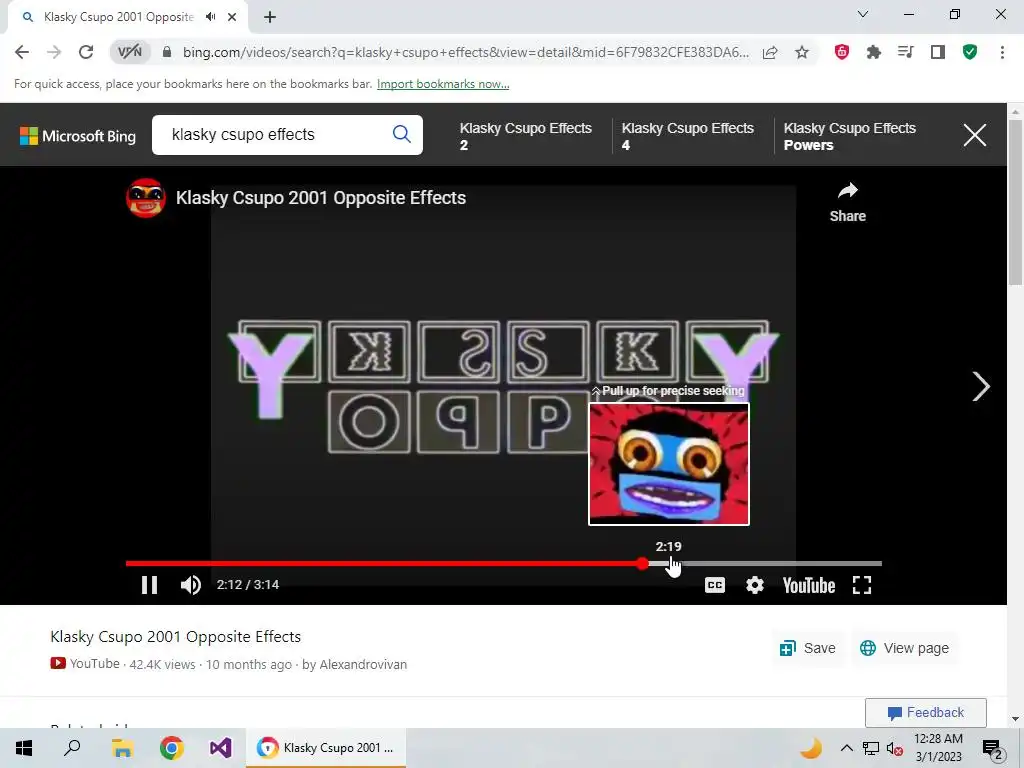Open taskbar volume icon

895,748
